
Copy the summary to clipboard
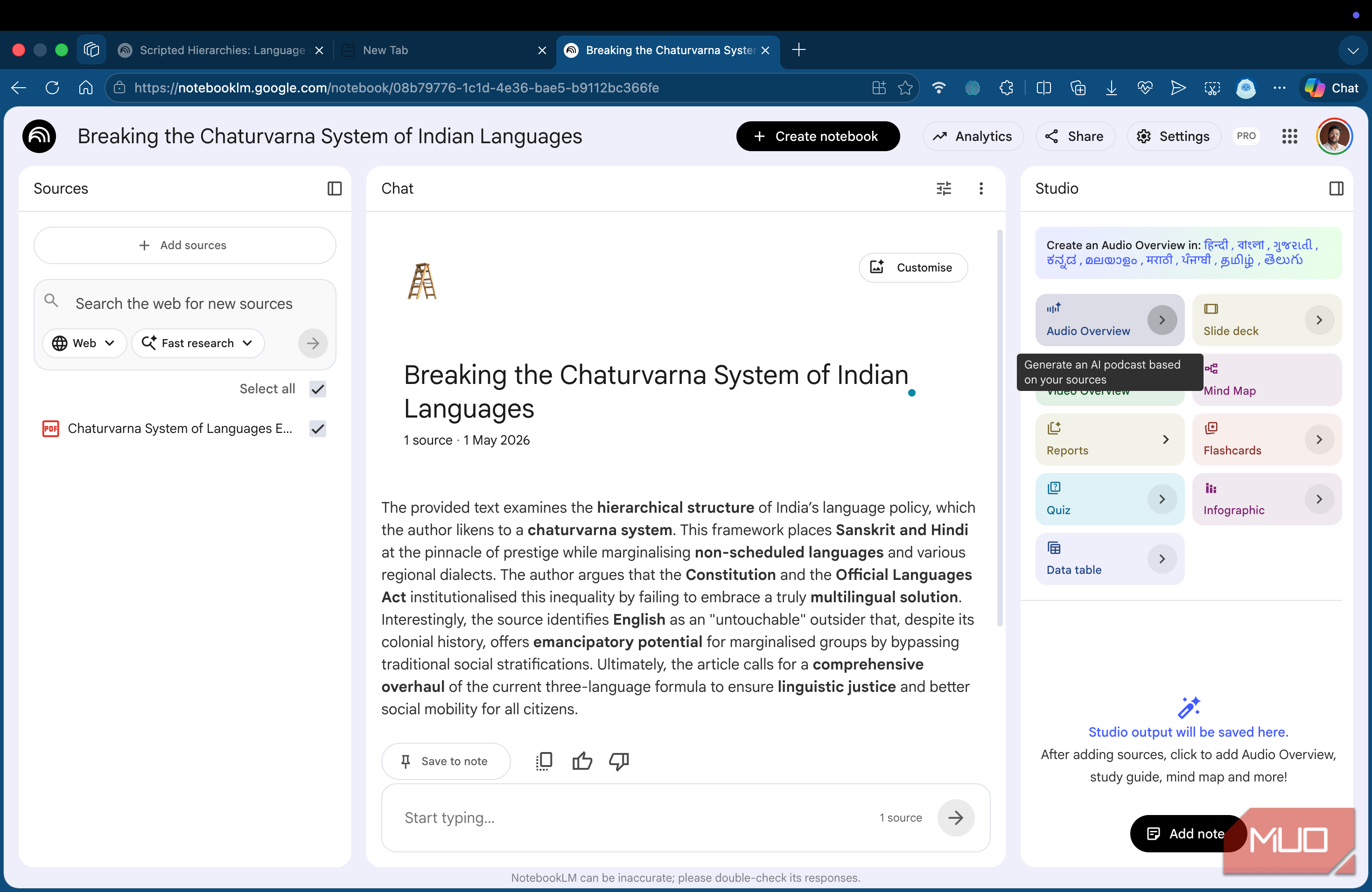(544, 761)
